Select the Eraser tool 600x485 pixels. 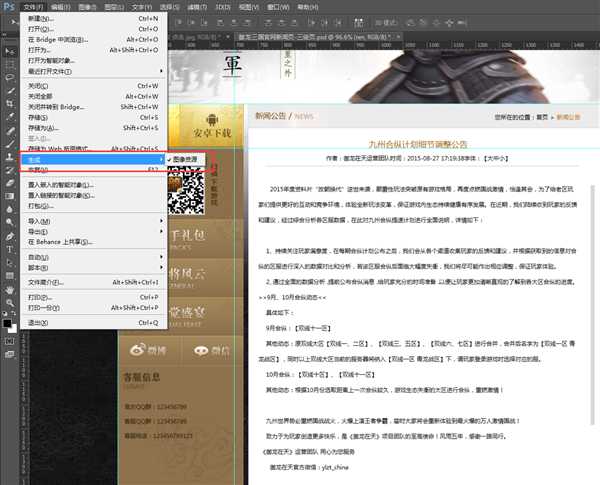tap(10, 183)
